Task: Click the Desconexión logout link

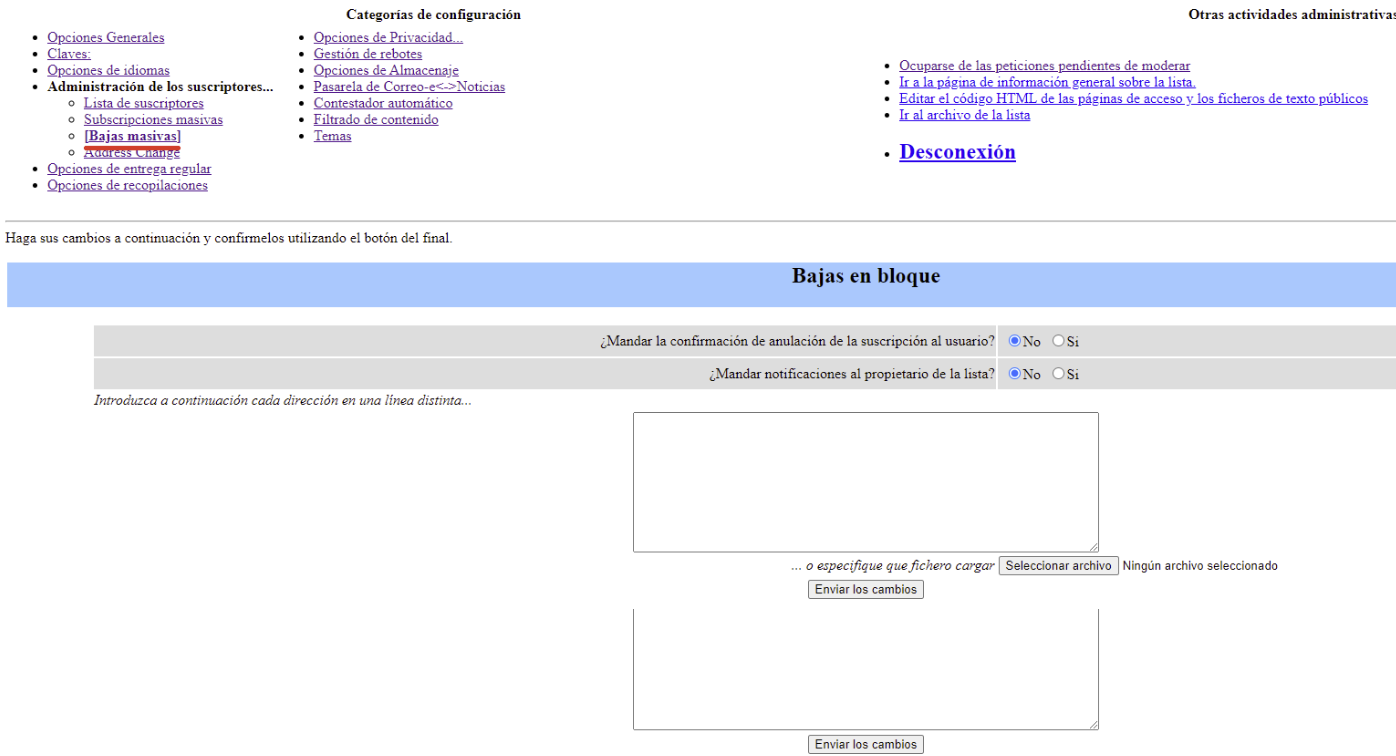Action: 957,152
